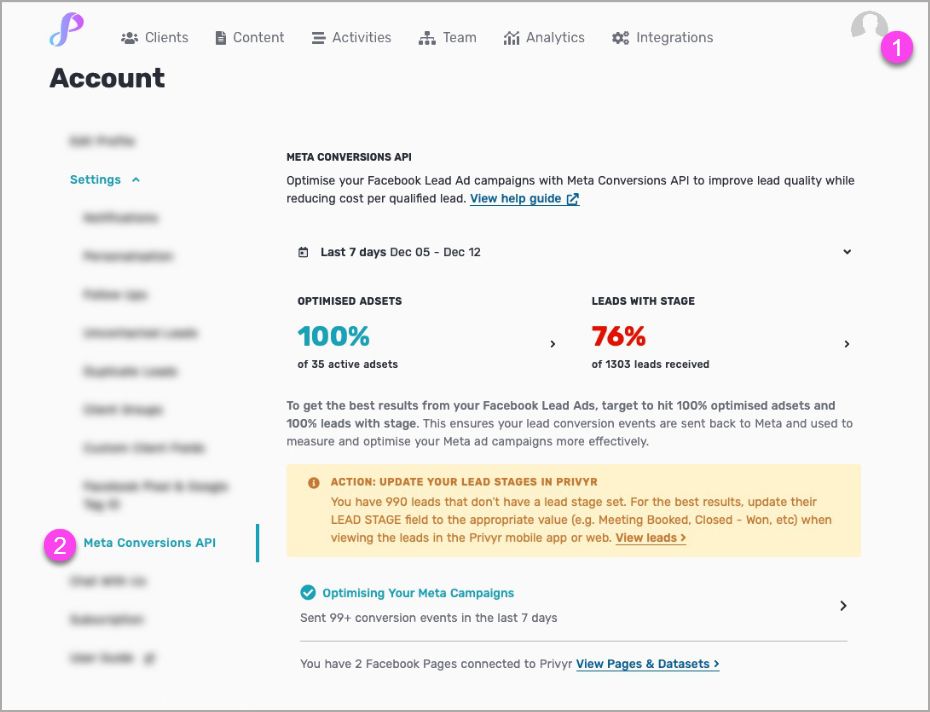The width and height of the screenshot is (930, 712).
Task: Open the Analytics page
Action: point(544,38)
